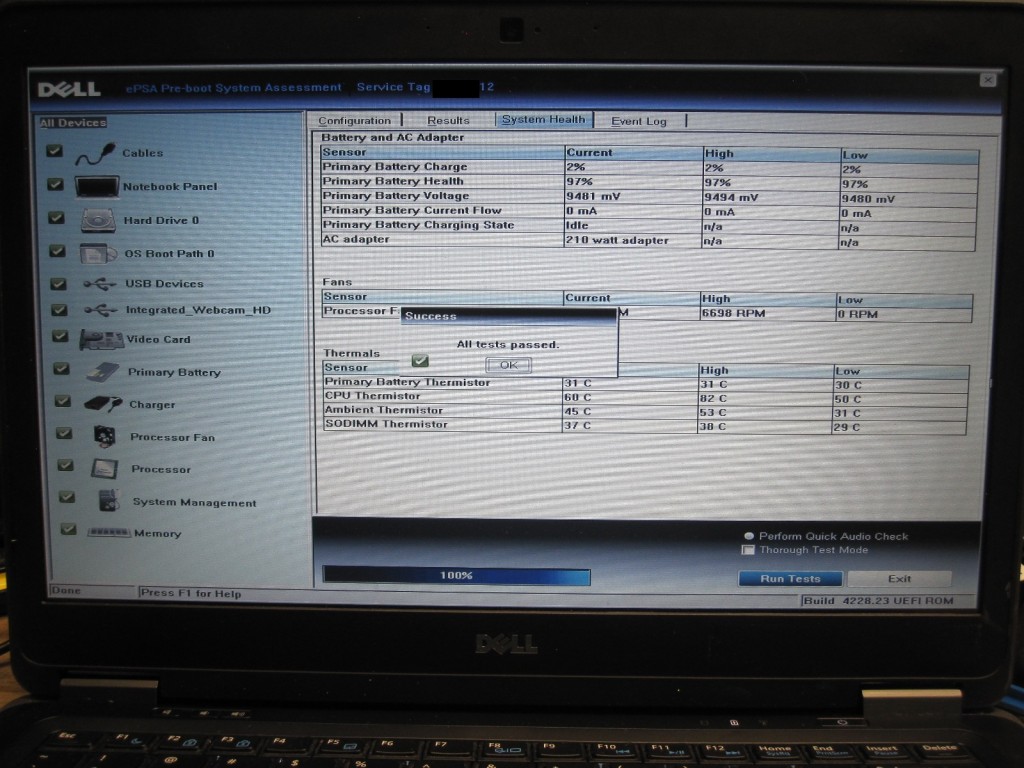Click the Cables device icon
The height and width of the screenshot is (768, 1024).
pyautogui.click(x=95, y=153)
